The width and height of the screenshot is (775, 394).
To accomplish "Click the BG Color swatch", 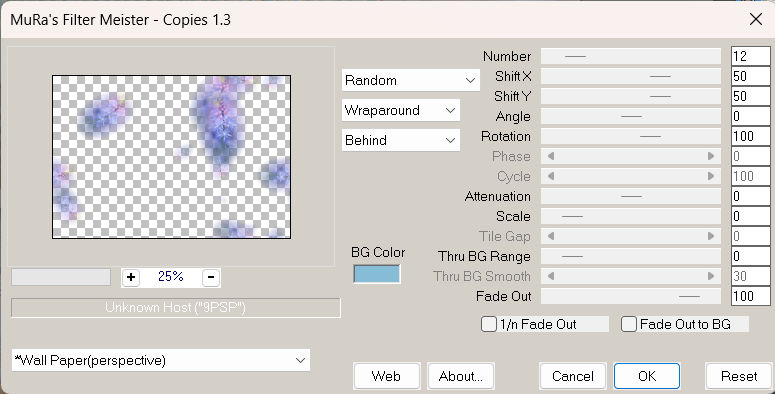I will [x=377, y=274].
